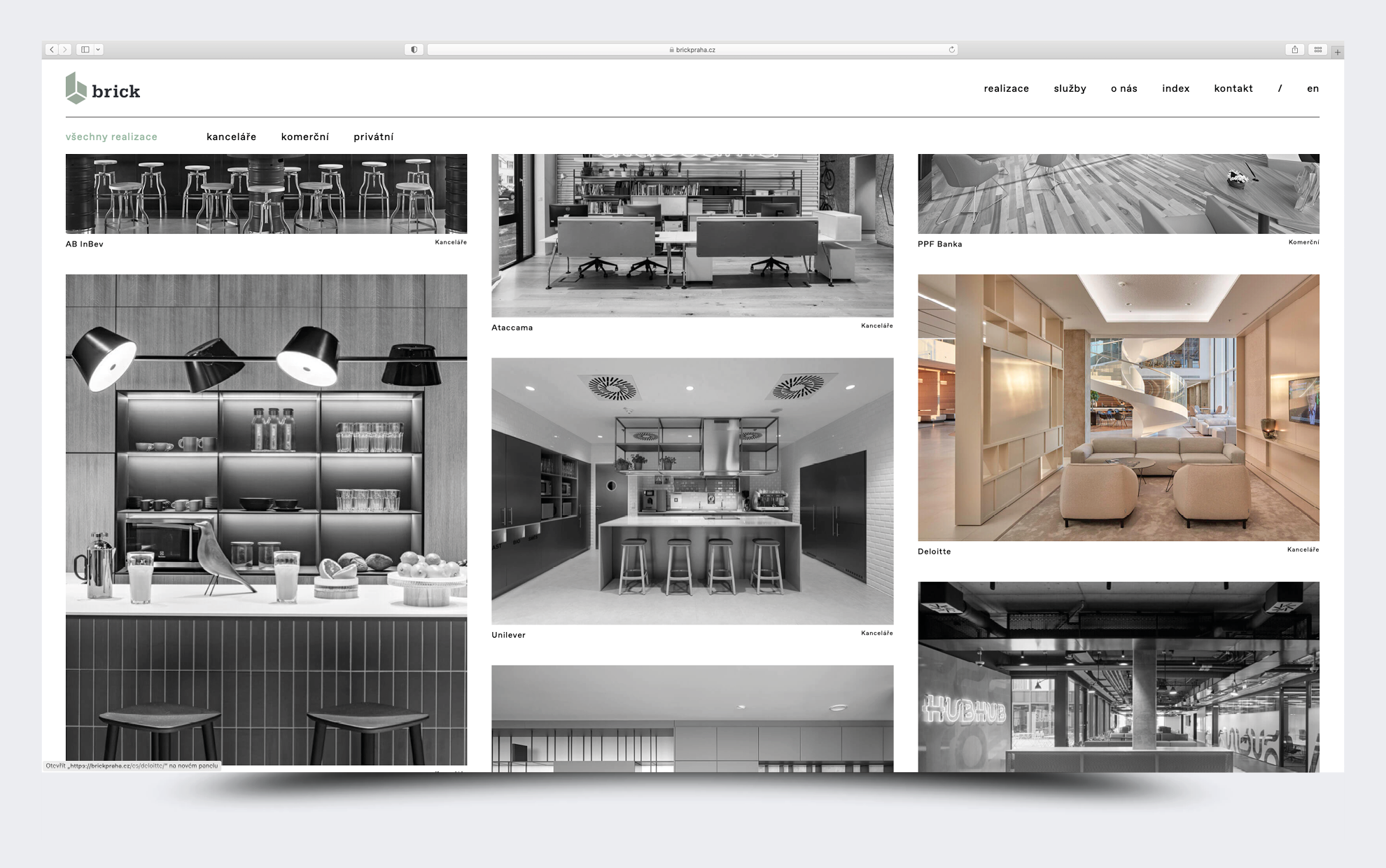Toggle the Safari sidebar button
Screen dimensions: 1386x868
(x=85, y=50)
